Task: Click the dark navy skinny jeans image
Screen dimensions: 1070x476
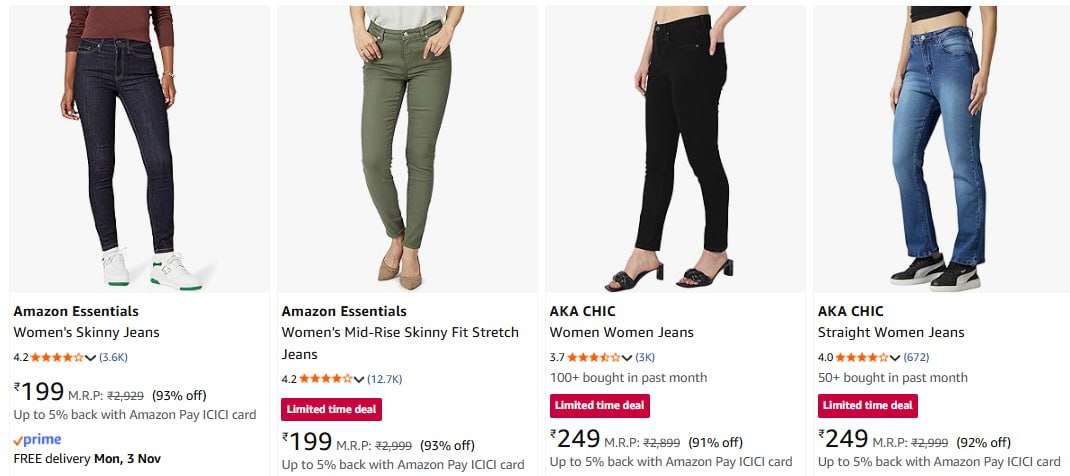Action: [139, 148]
